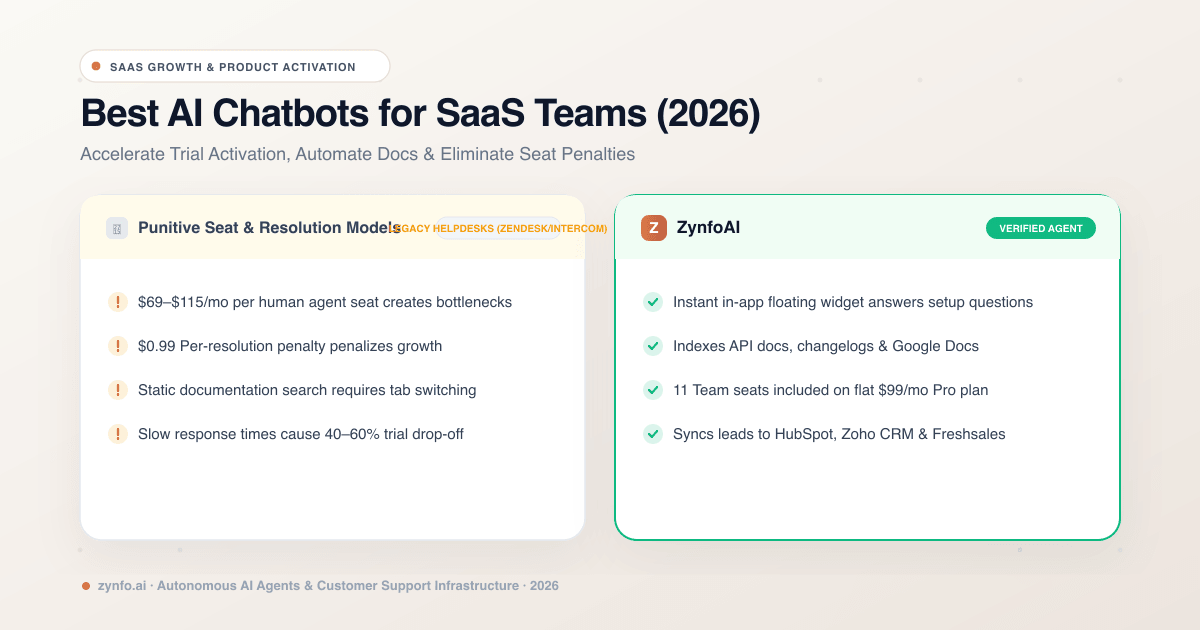Click Slow response times cause 40–60% drop-off
The image size is (1200, 630).
click(x=301, y=434)
